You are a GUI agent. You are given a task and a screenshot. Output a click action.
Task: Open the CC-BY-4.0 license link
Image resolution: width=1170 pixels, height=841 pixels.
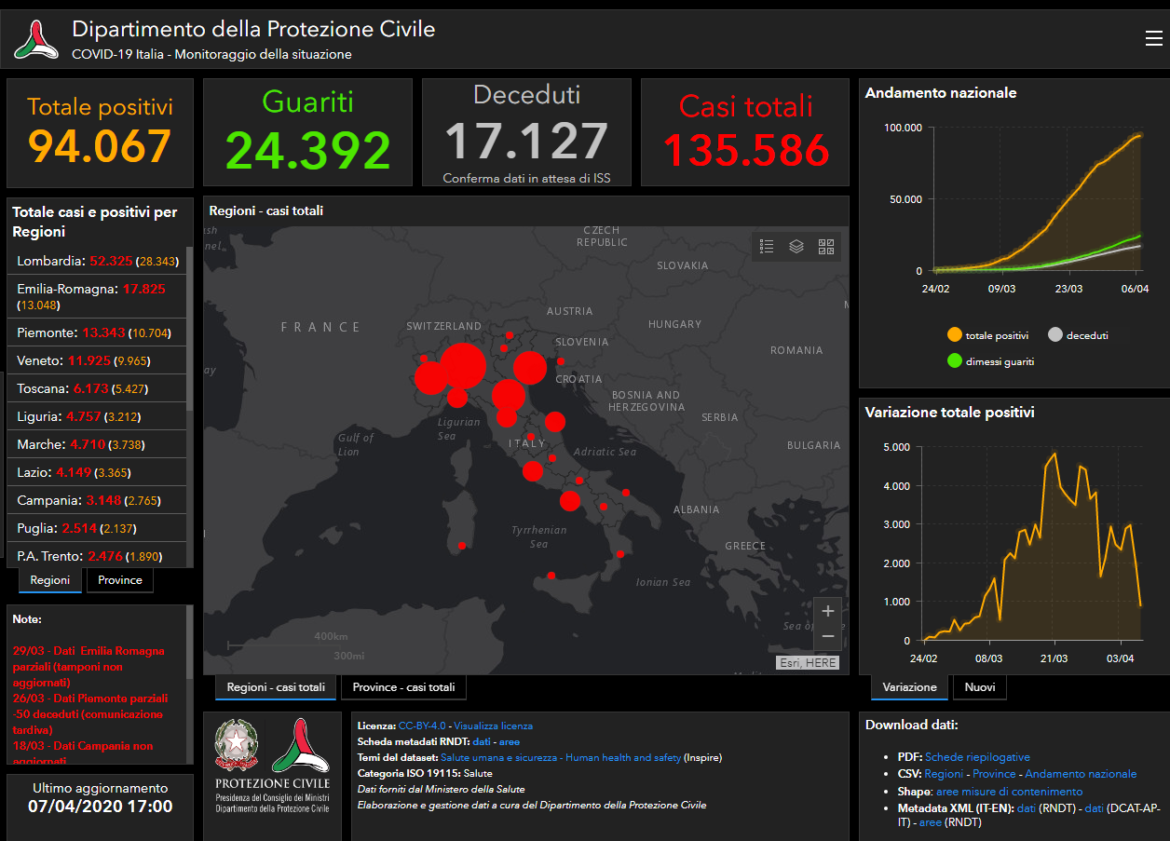pos(422,725)
